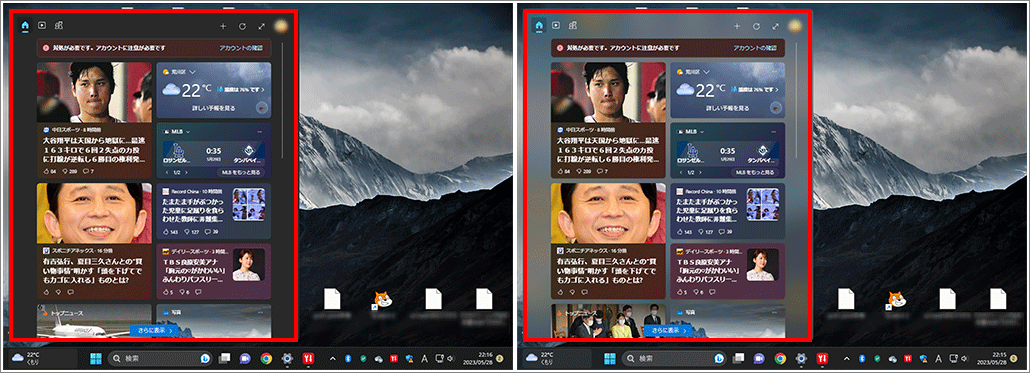Click the Bluetooth tray icon in right screenshot
This screenshot has width=1030, height=373.
point(861,359)
